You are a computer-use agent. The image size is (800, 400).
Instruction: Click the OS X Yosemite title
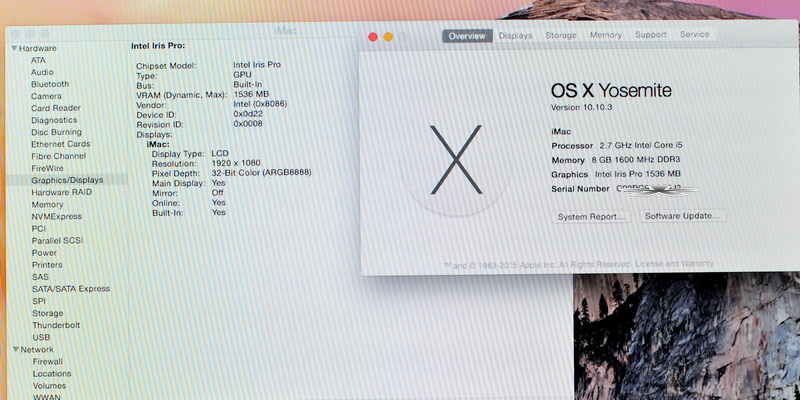611,91
